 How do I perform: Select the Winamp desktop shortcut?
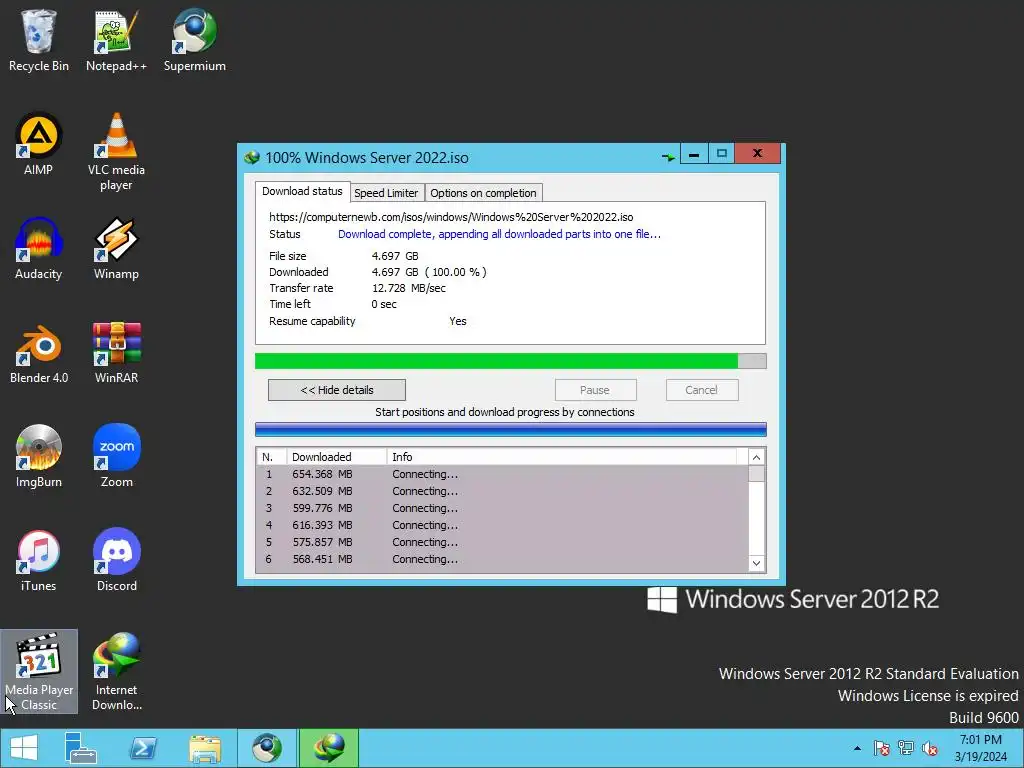point(116,248)
